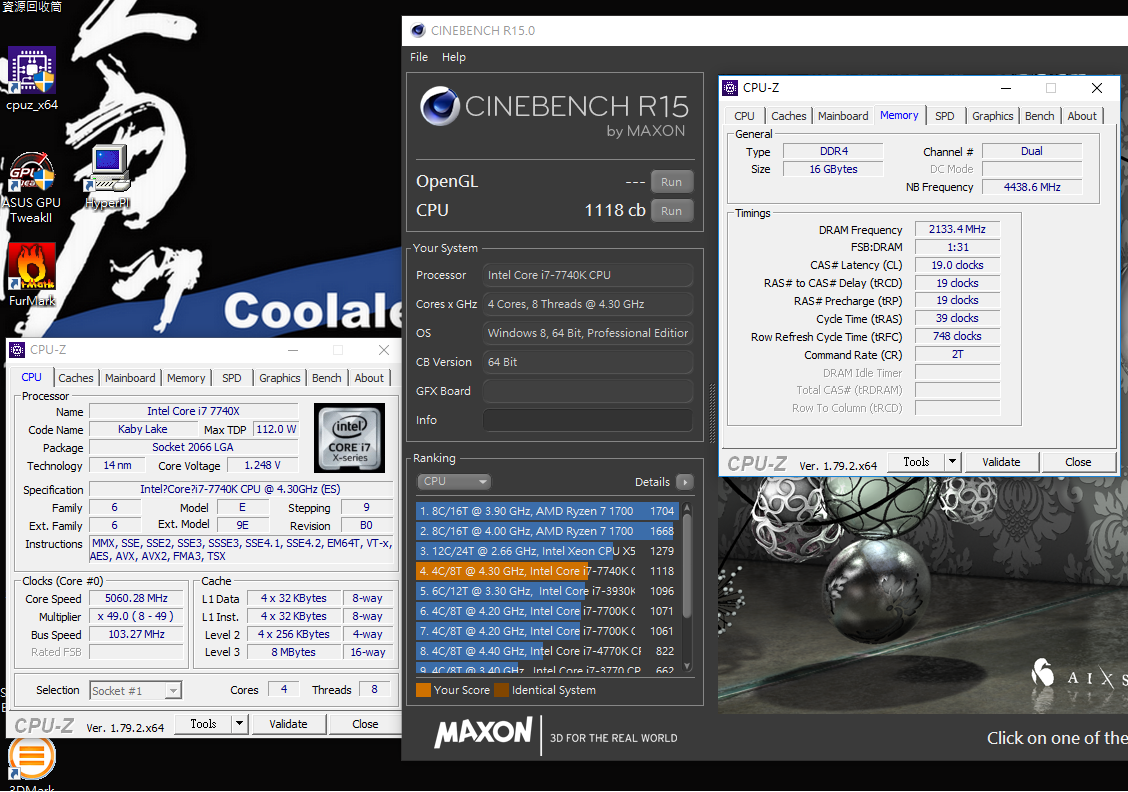Click the GFX Board field
Viewport: 1128px width, 792px height.
pos(588,391)
